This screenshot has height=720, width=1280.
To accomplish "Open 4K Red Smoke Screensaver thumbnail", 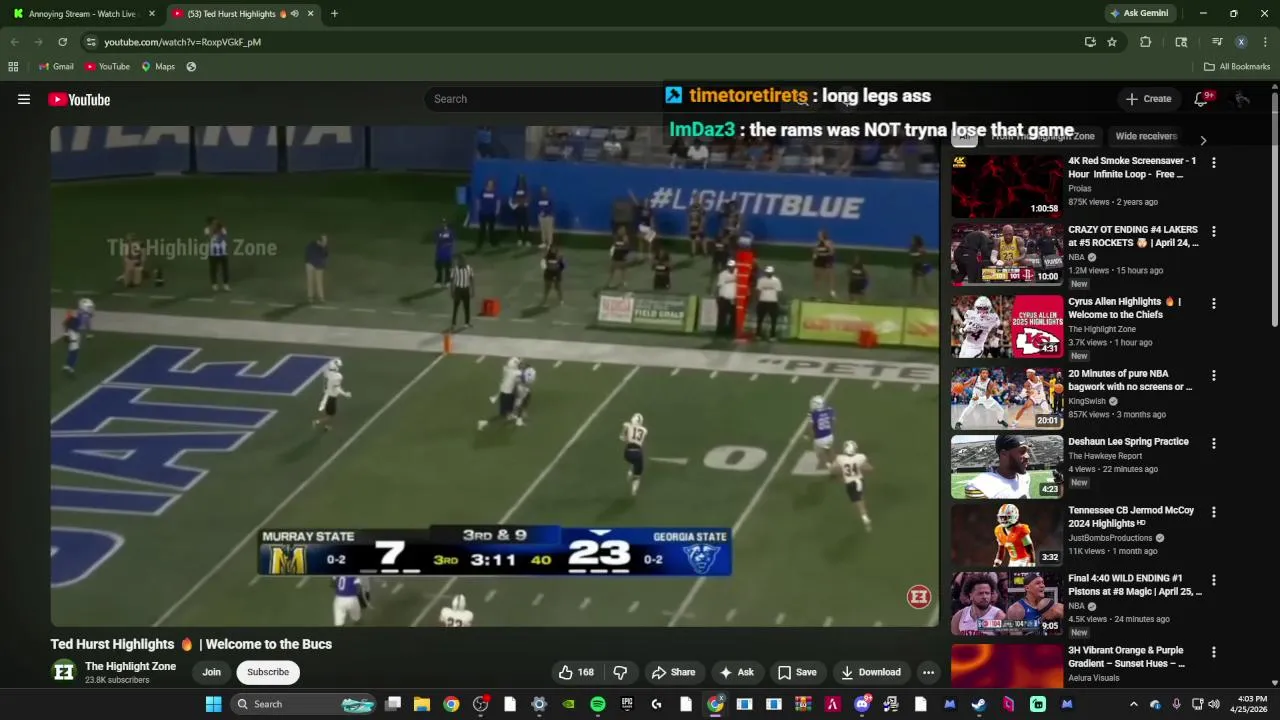I will tap(1007, 186).
